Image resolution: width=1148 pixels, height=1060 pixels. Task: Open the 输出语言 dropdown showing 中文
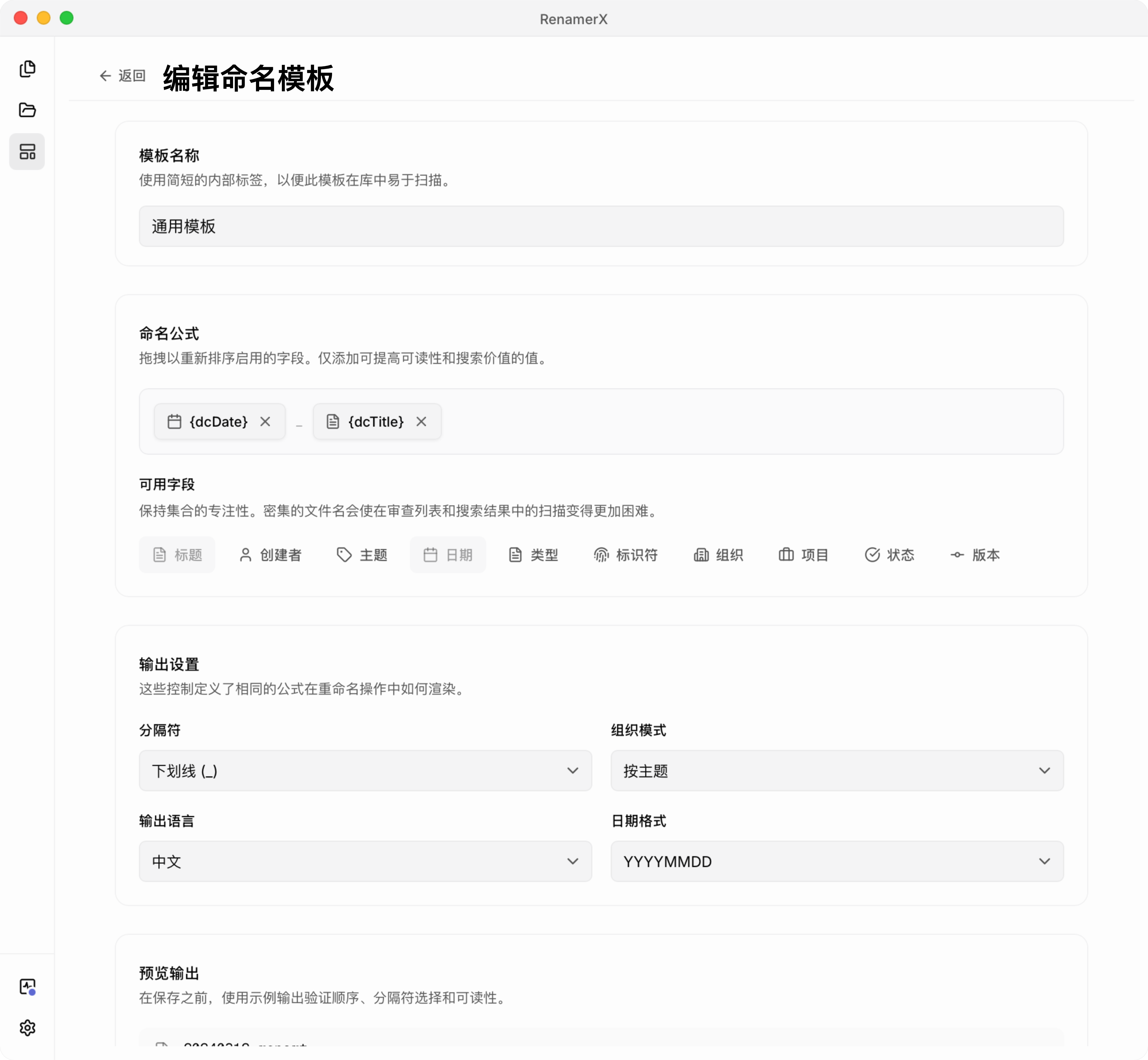[x=365, y=861]
